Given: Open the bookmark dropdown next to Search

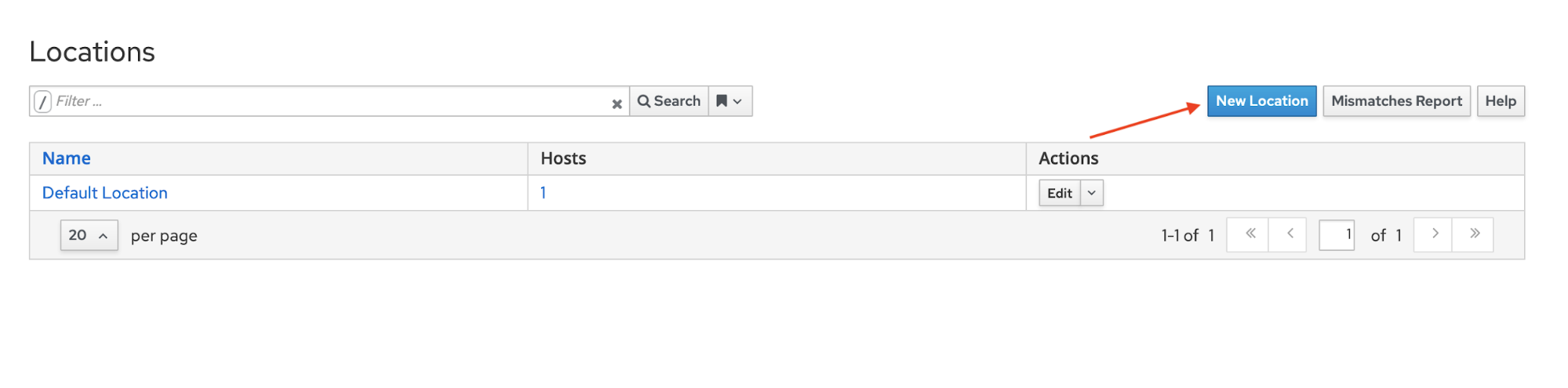Looking at the screenshot, I should 729,101.
